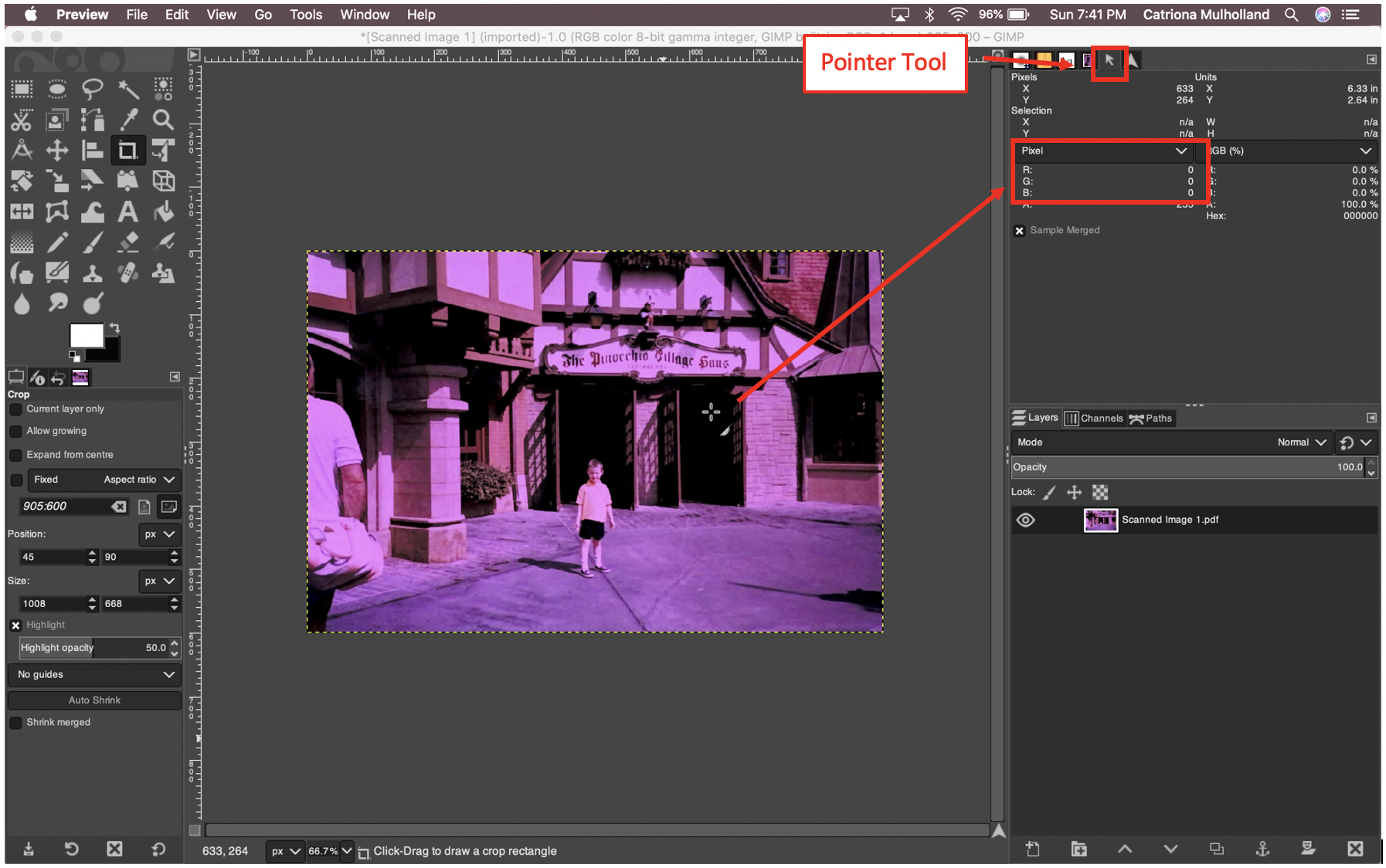Toggle lock alpha channel checkerboard
Viewport: 1386px width, 868px height.
click(x=1100, y=492)
